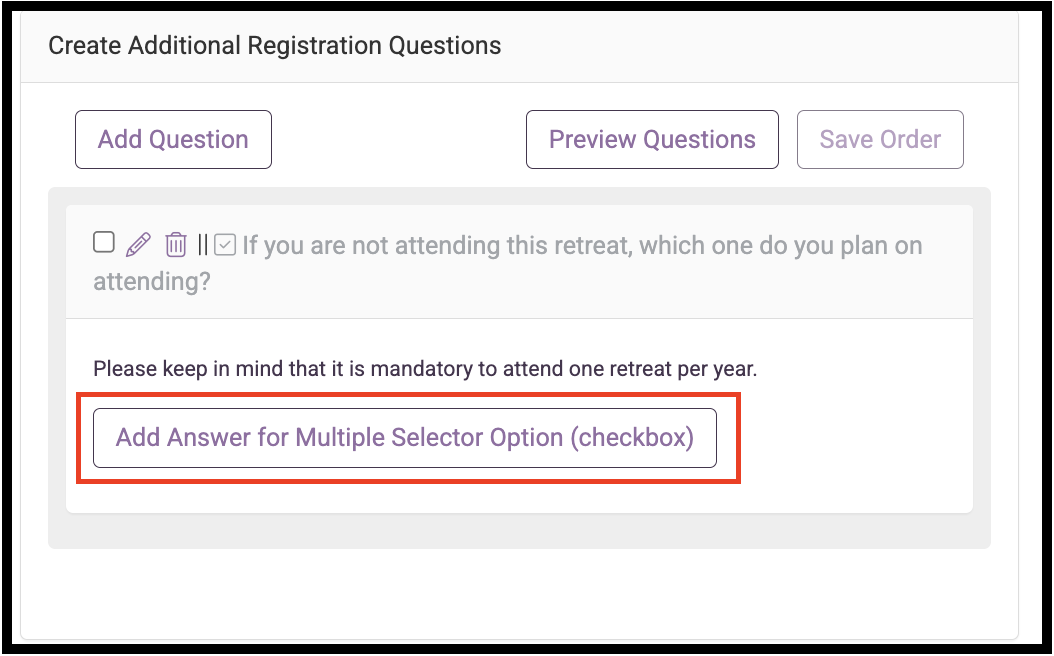Click the Create Additional Registration Questions heading
The width and height of the screenshot is (1054, 656).
click(274, 46)
